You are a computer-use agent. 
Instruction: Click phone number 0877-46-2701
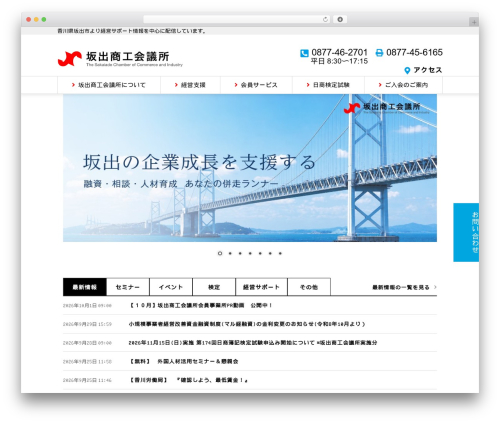click(339, 53)
